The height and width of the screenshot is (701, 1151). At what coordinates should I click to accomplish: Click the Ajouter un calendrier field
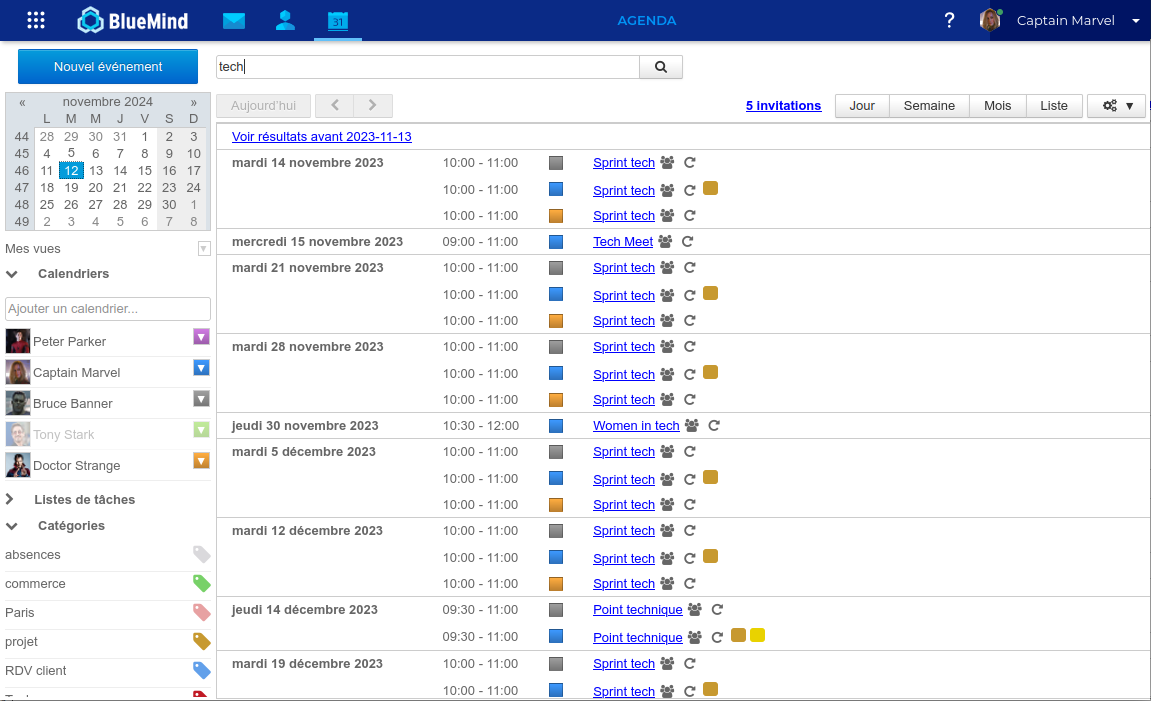pyautogui.click(x=108, y=309)
